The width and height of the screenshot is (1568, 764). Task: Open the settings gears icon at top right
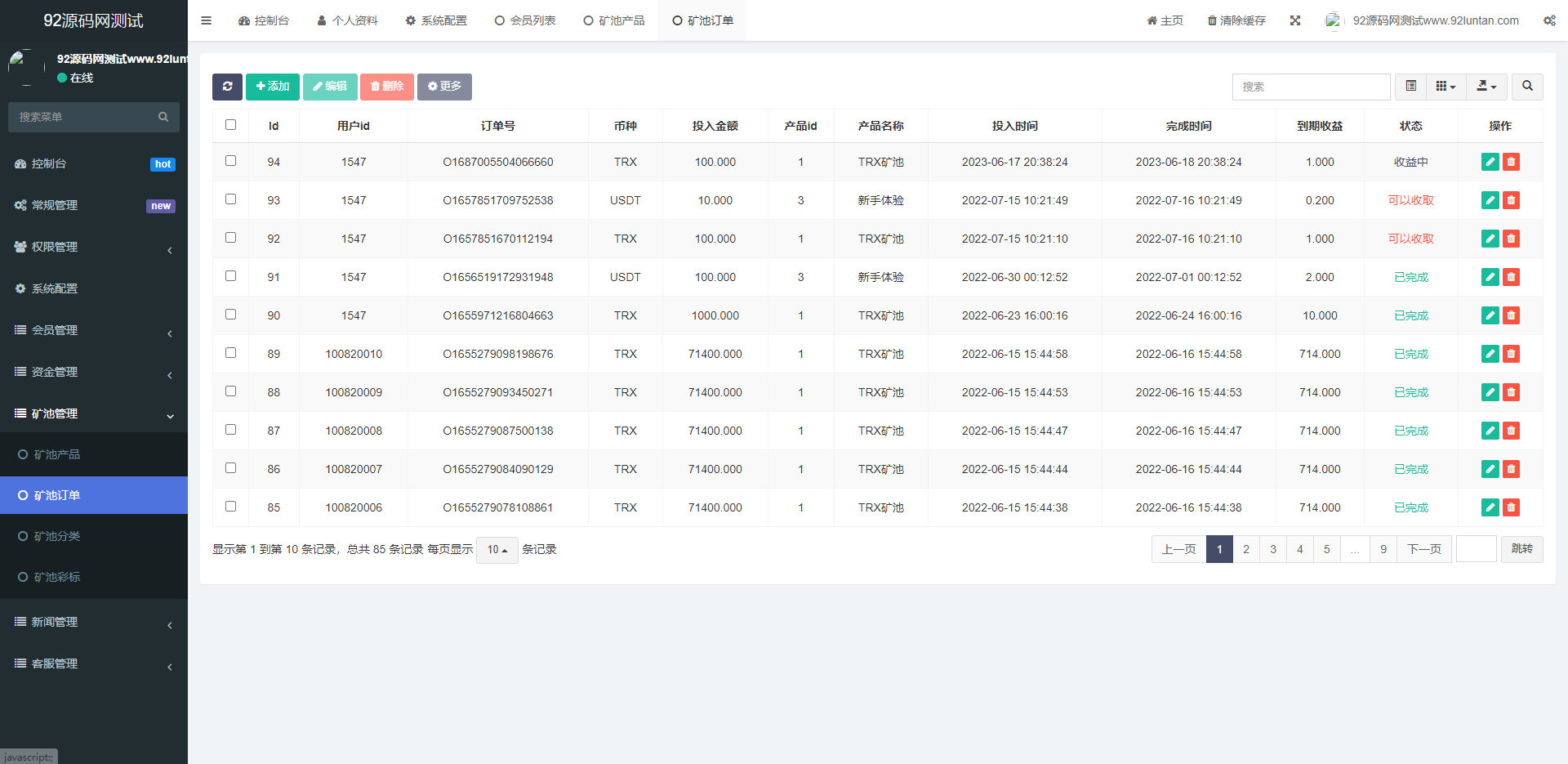[1549, 20]
